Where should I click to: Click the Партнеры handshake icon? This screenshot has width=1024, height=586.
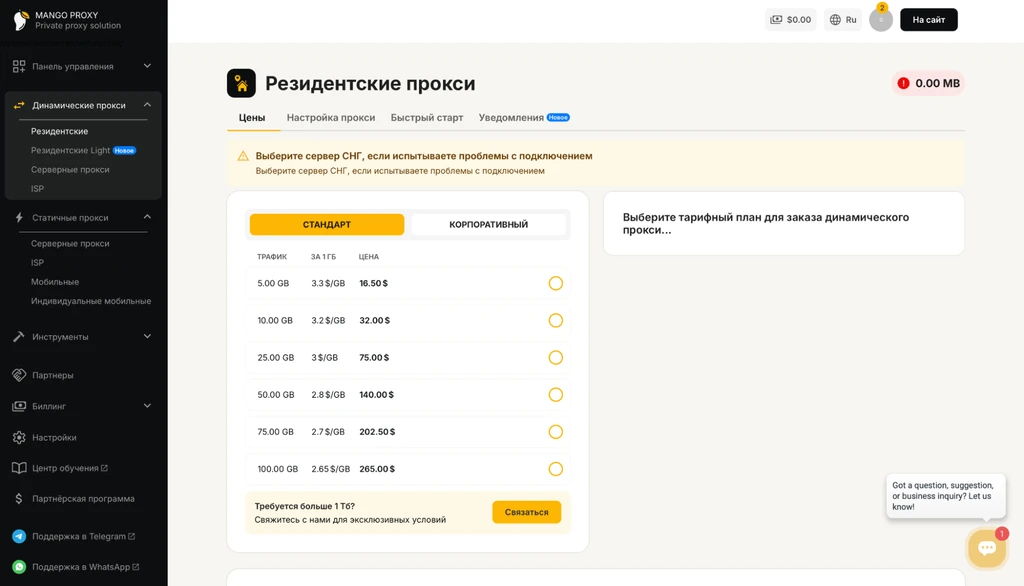click(x=19, y=375)
